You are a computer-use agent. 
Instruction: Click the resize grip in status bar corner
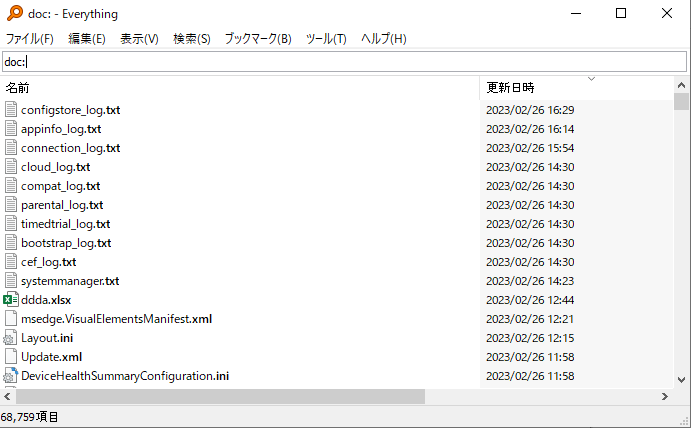(685, 421)
